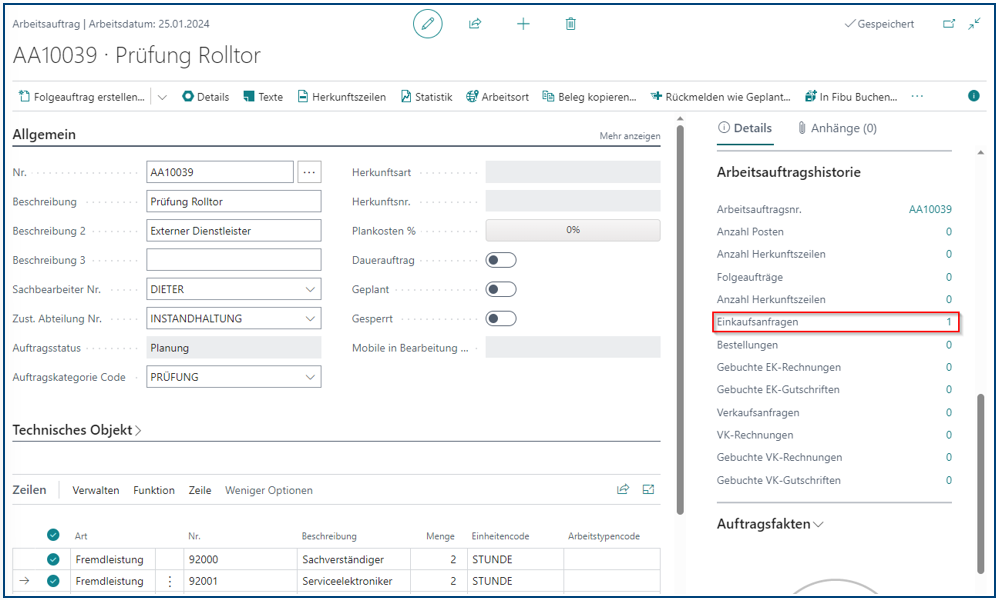The height and width of the screenshot is (600, 998).
Task: Click the Beleg kopieren action
Action: (x=589, y=97)
